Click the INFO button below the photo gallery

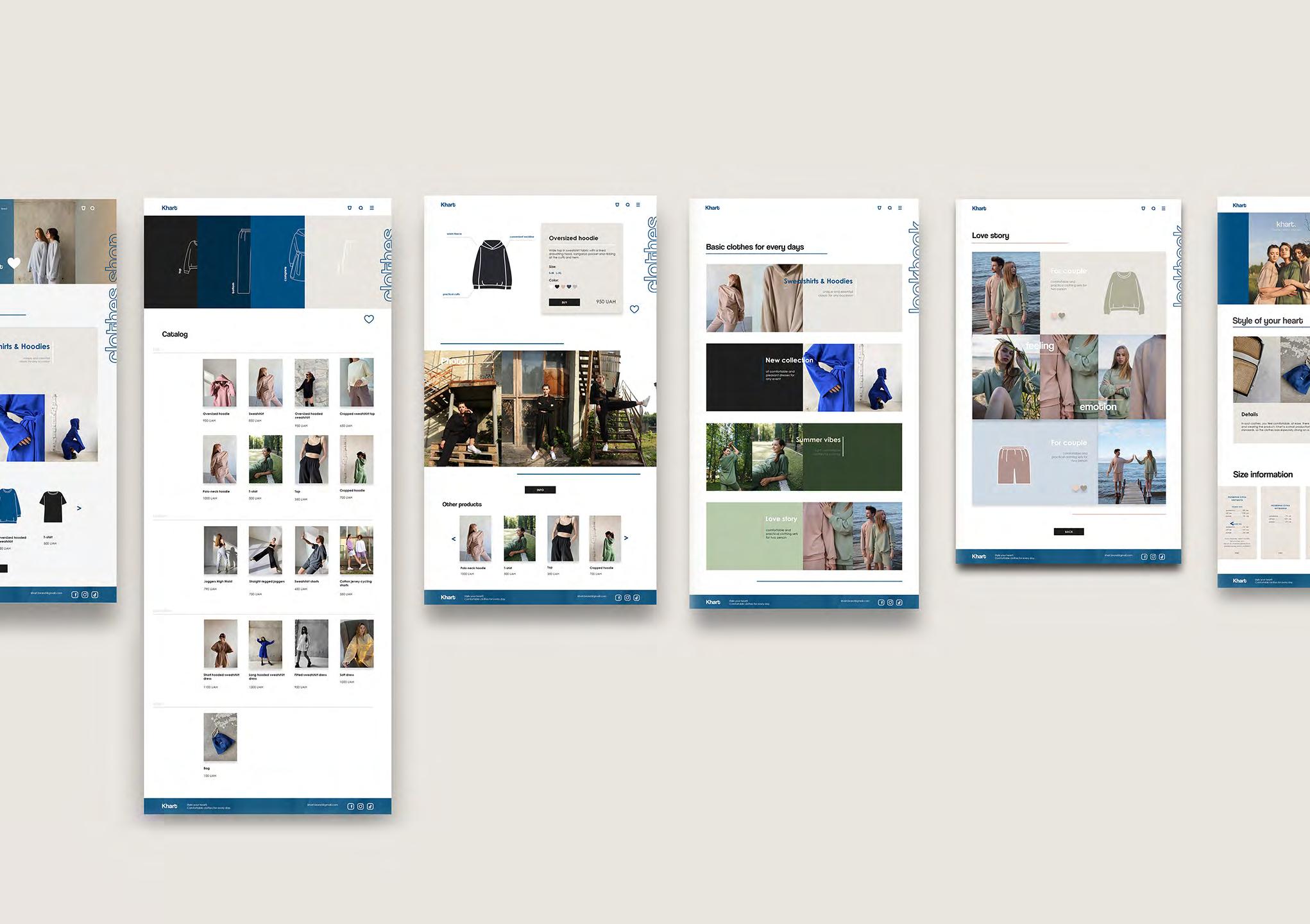point(540,490)
